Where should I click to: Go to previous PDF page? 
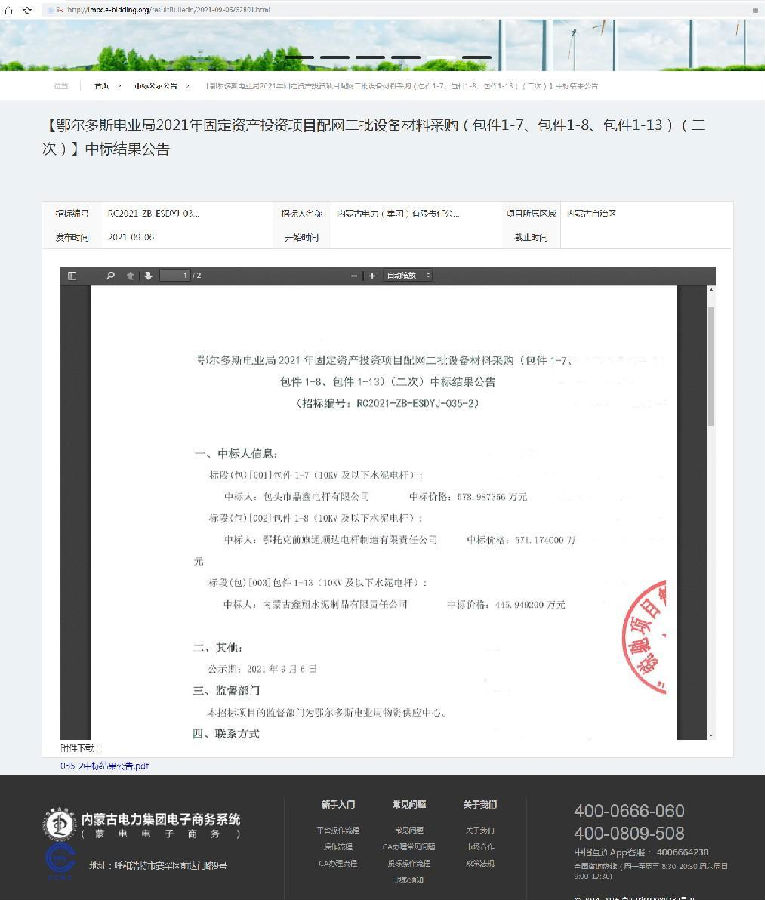(x=130, y=275)
